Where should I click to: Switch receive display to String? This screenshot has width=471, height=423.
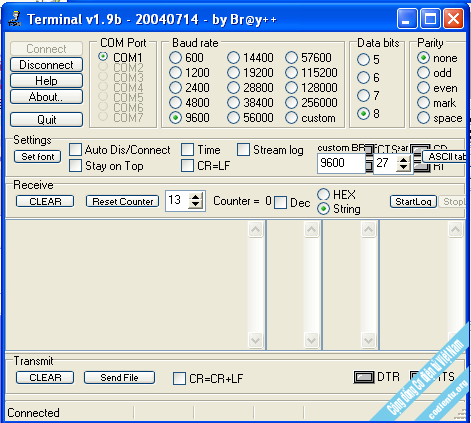click(323, 209)
